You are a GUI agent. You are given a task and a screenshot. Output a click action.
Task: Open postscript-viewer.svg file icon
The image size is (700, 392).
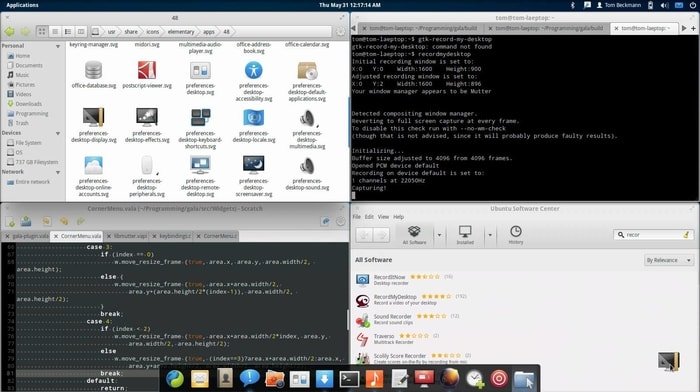click(x=147, y=71)
